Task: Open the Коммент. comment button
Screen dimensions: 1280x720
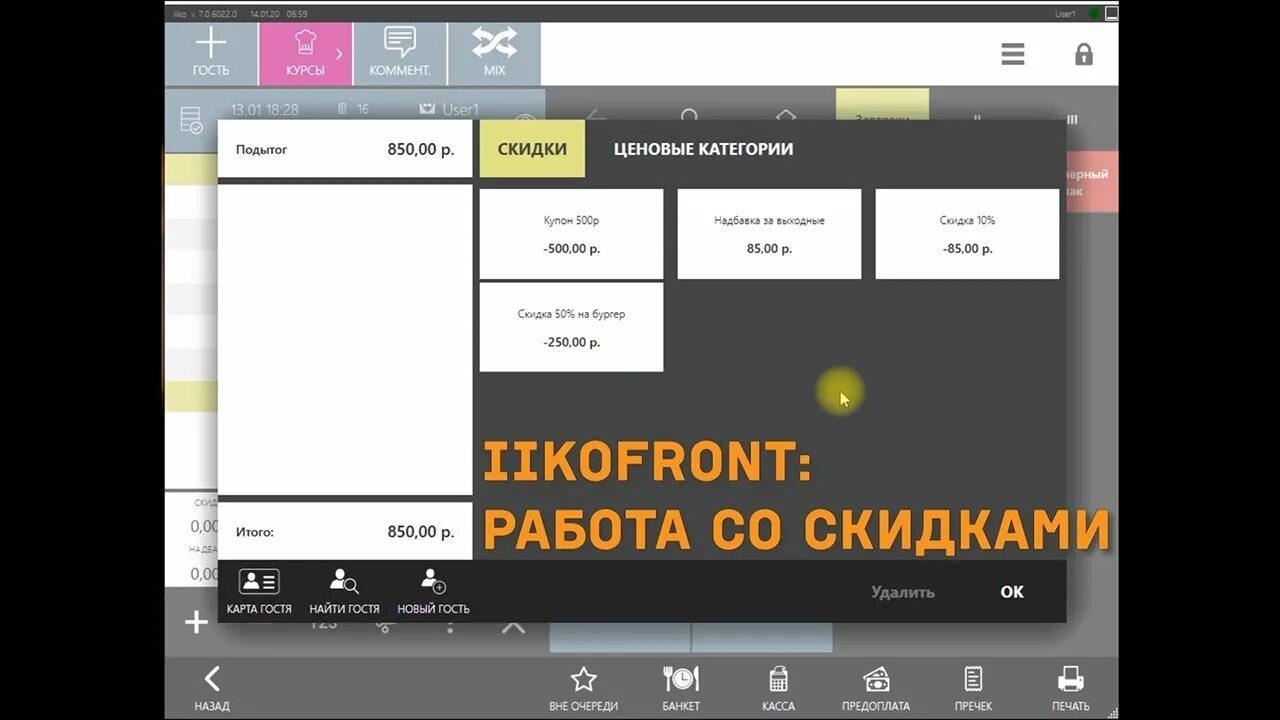Action: pyautogui.click(x=400, y=54)
